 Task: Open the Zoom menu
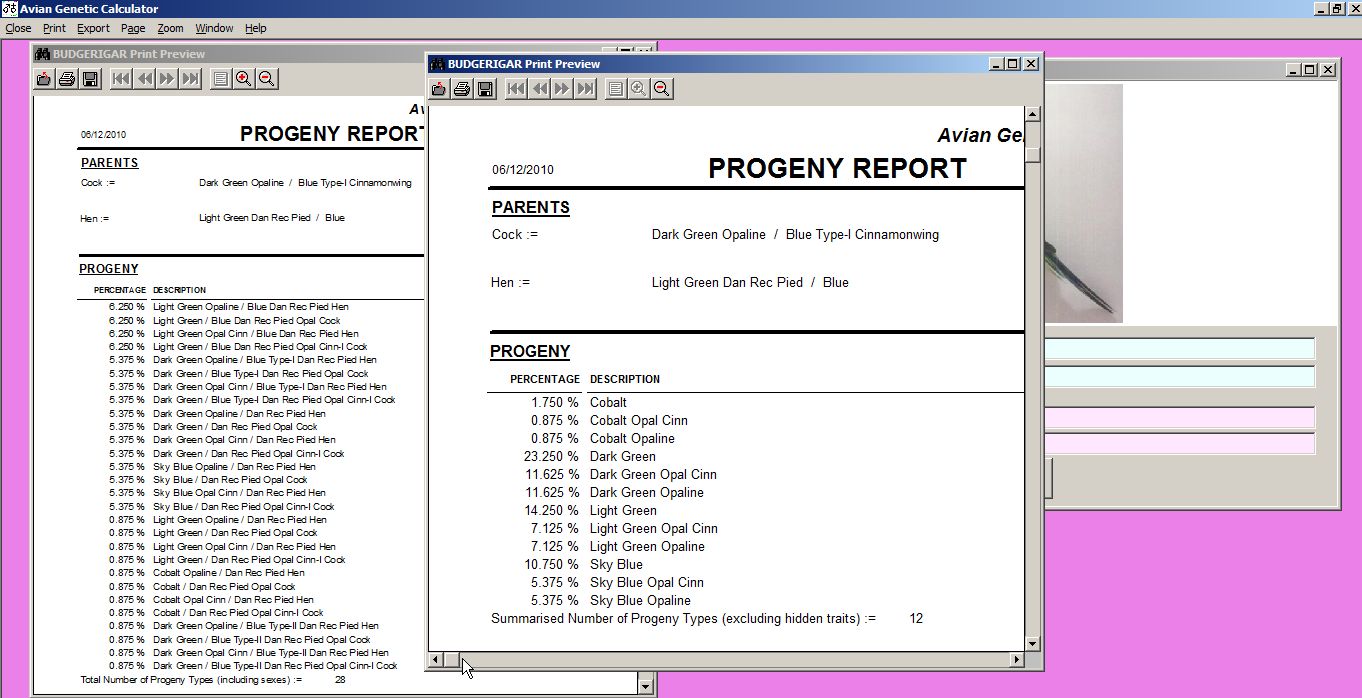click(x=170, y=28)
